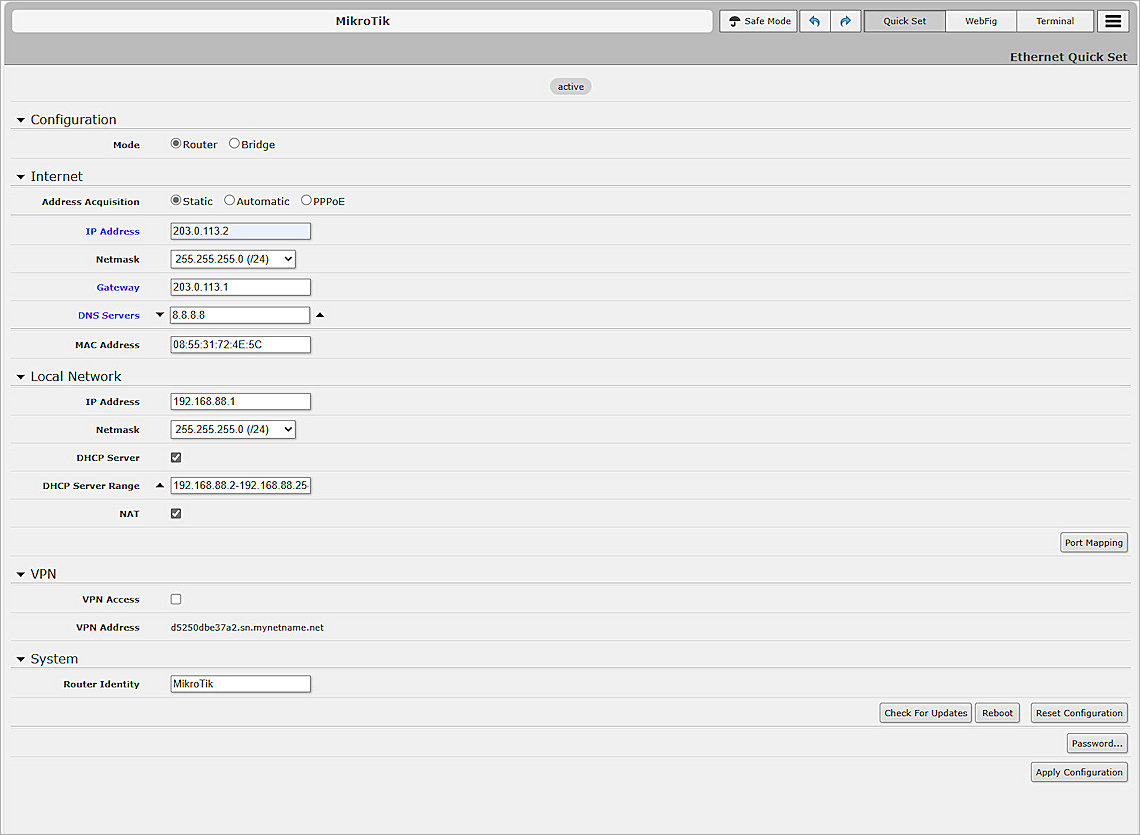
Task: Collapse DHCP Server Range with the arrow icon
Action: click(159, 485)
